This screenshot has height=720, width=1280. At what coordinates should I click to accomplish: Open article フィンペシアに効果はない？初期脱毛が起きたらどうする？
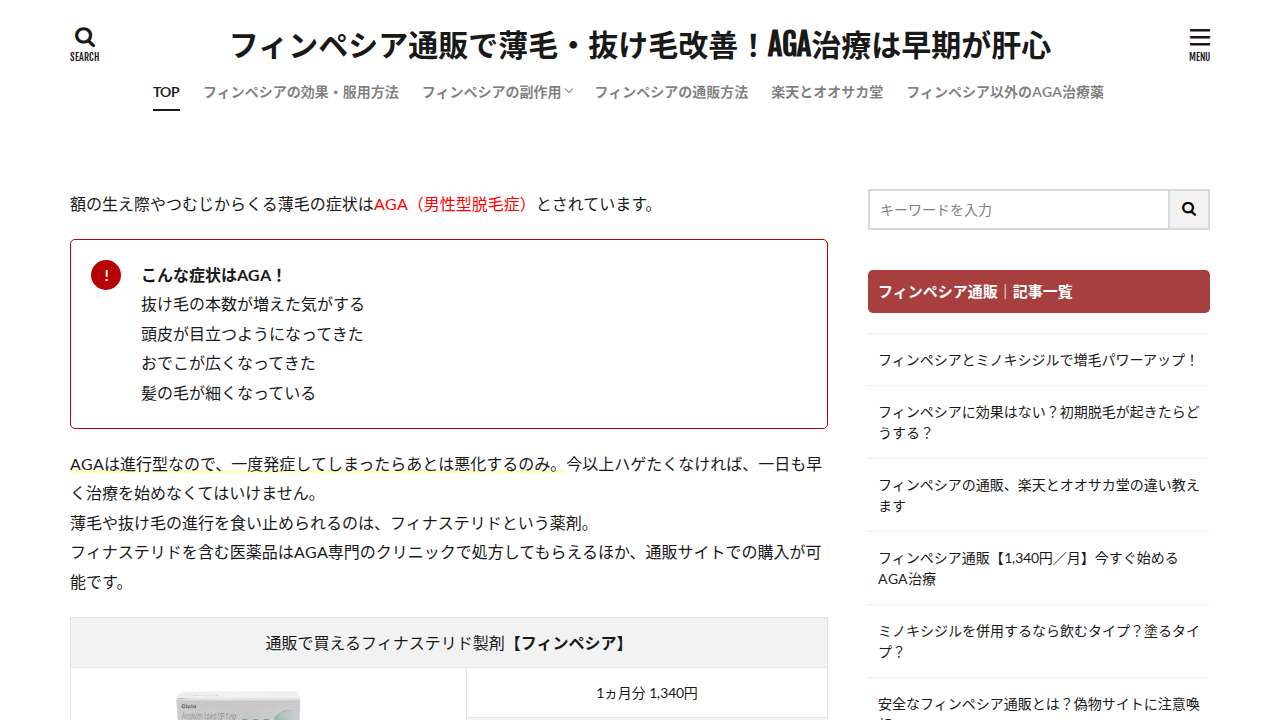point(1038,422)
